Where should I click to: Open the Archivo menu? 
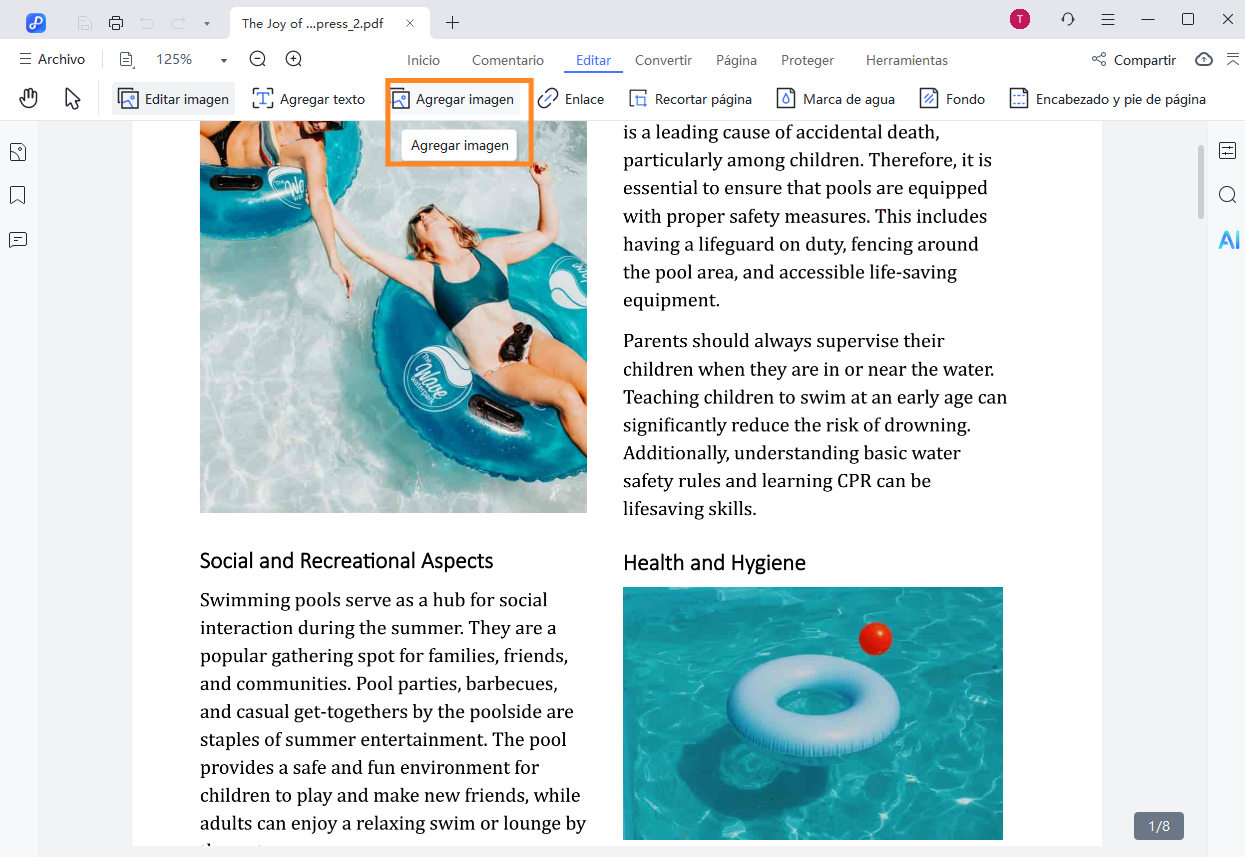(x=52, y=60)
